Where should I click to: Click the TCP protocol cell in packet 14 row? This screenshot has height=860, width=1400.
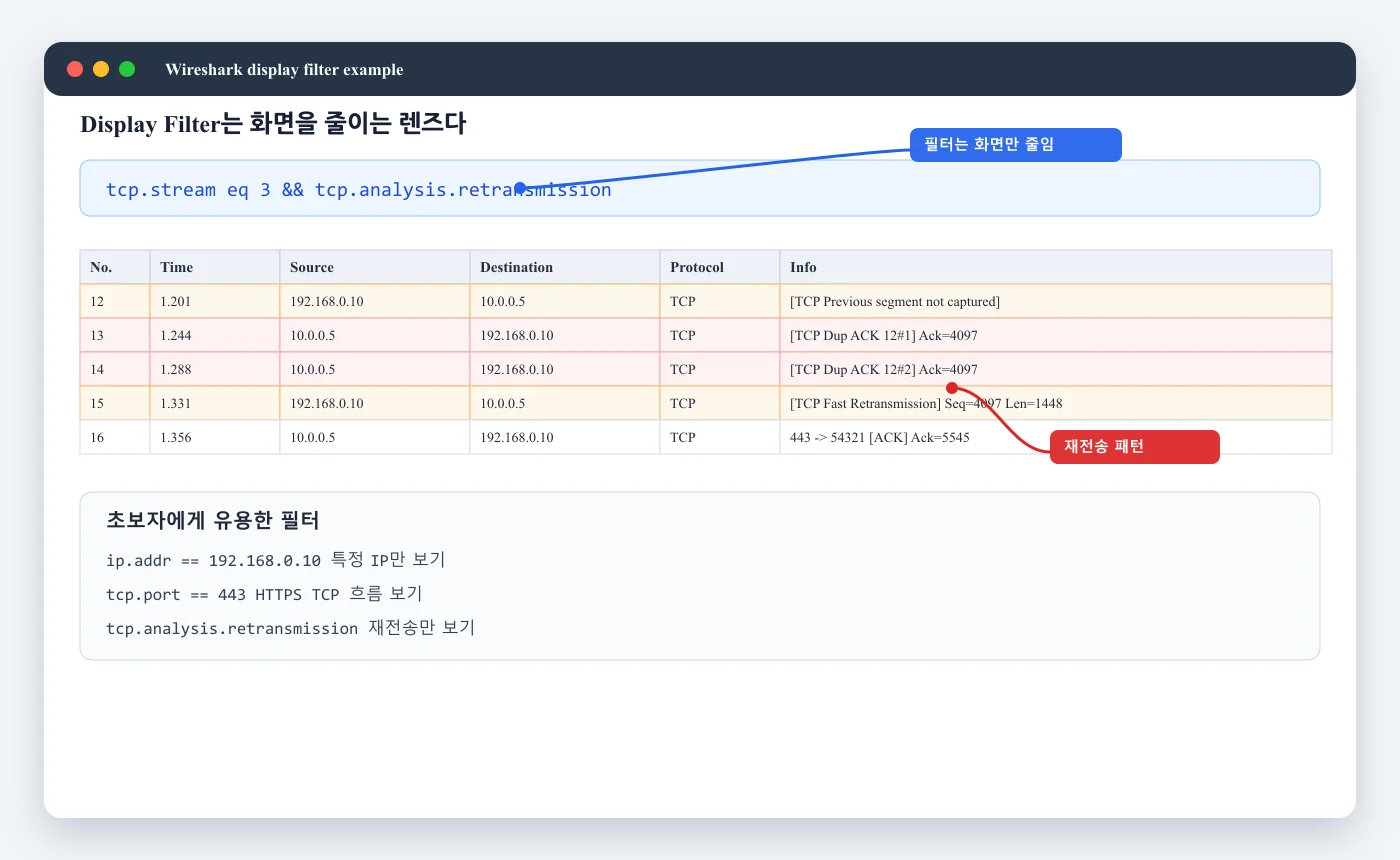pos(720,369)
